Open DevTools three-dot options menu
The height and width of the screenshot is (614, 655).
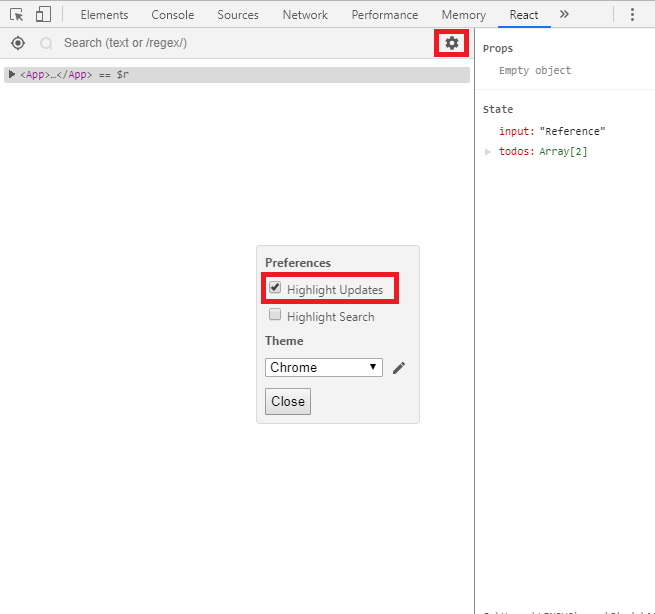pyautogui.click(x=632, y=15)
